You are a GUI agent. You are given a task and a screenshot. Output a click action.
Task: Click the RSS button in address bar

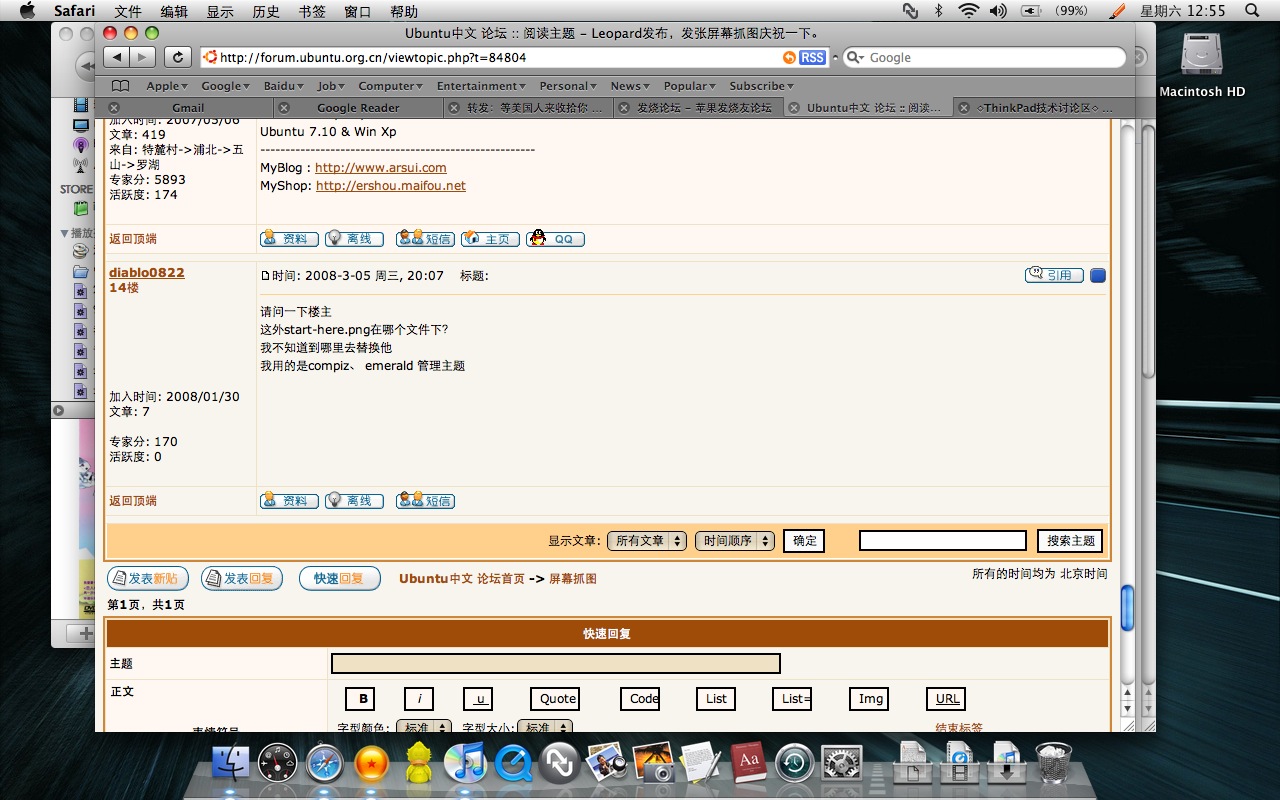[813, 58]
